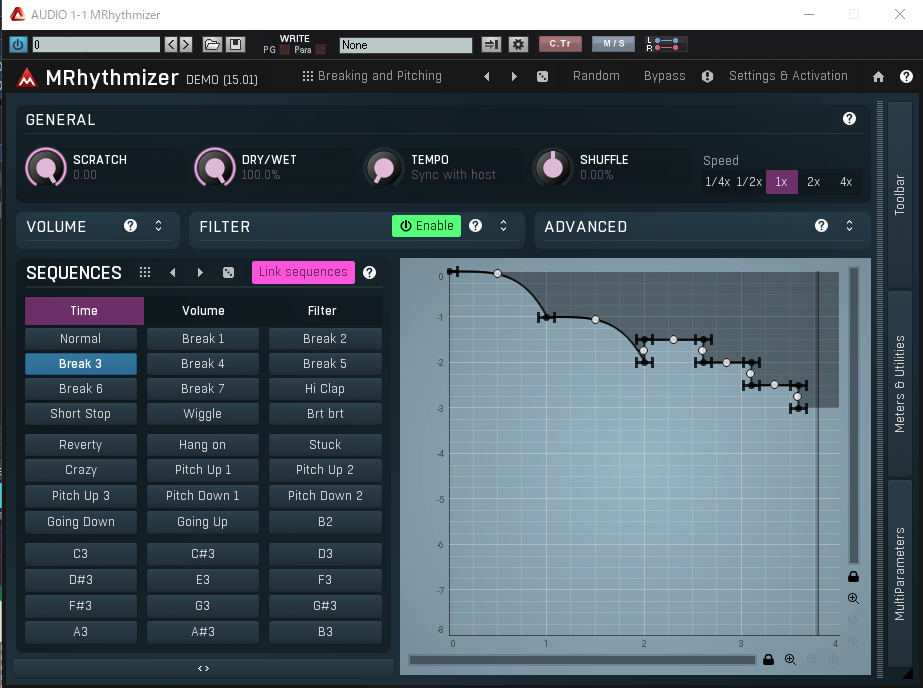Viewport: 923px width, 688px height.
Task: Click the horizontal lock icon below graph
Action: (x=768, y=660)
